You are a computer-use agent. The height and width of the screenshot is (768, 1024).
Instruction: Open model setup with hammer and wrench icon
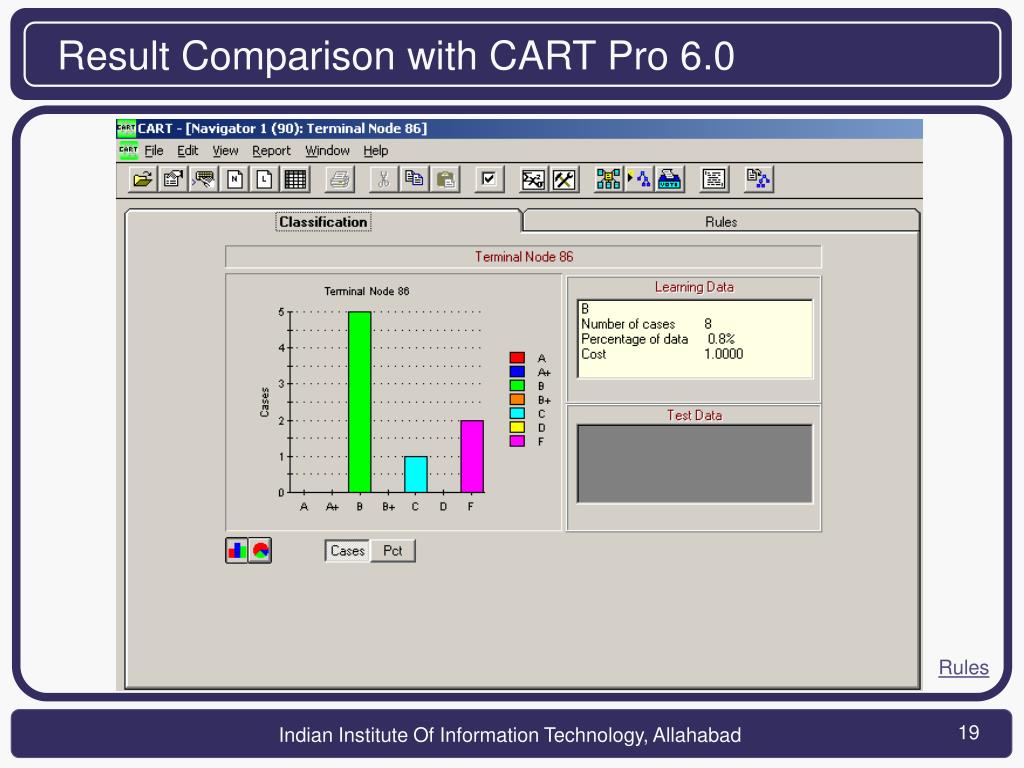click(564, 179)
